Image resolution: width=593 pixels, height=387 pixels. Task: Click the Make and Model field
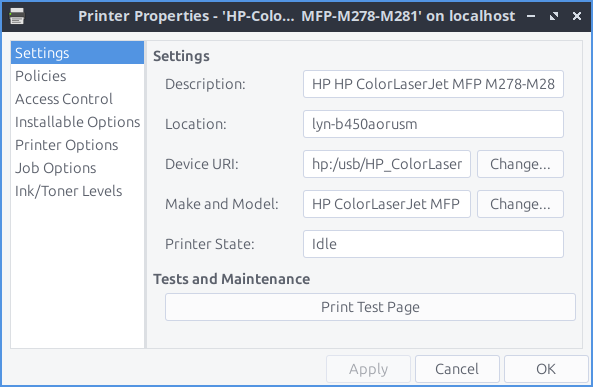(387, 204)
